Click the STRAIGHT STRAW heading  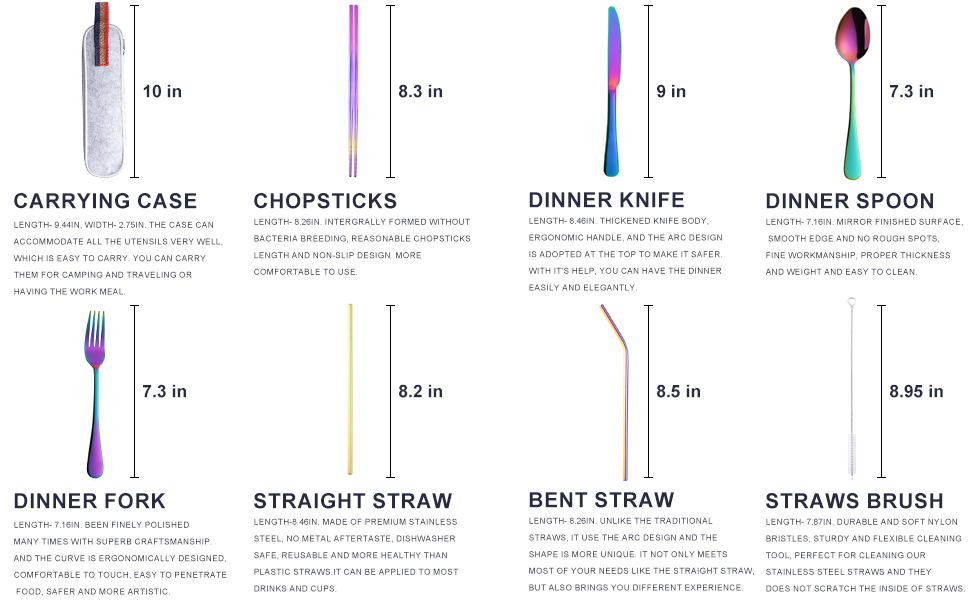point(353,501)
